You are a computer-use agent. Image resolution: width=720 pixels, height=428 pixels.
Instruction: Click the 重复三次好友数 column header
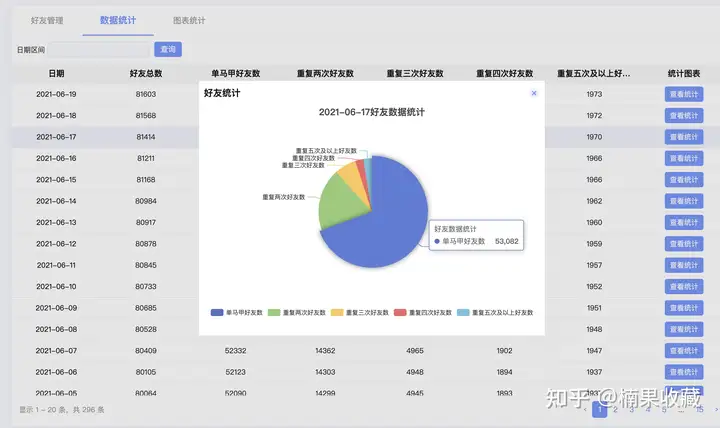[415, 73]
